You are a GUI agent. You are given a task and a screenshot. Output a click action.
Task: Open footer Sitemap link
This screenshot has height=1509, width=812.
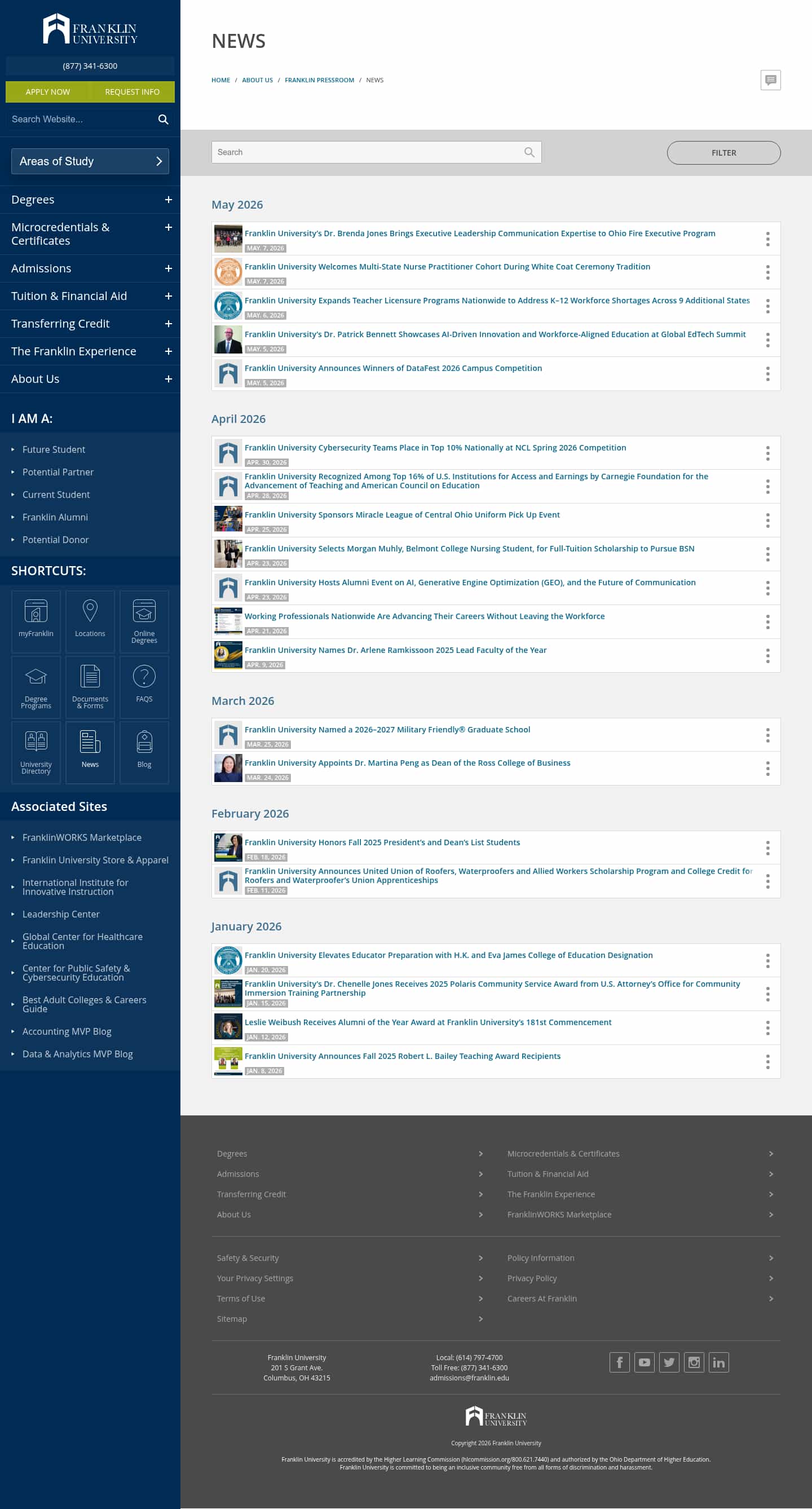[x=232, y=1318]
